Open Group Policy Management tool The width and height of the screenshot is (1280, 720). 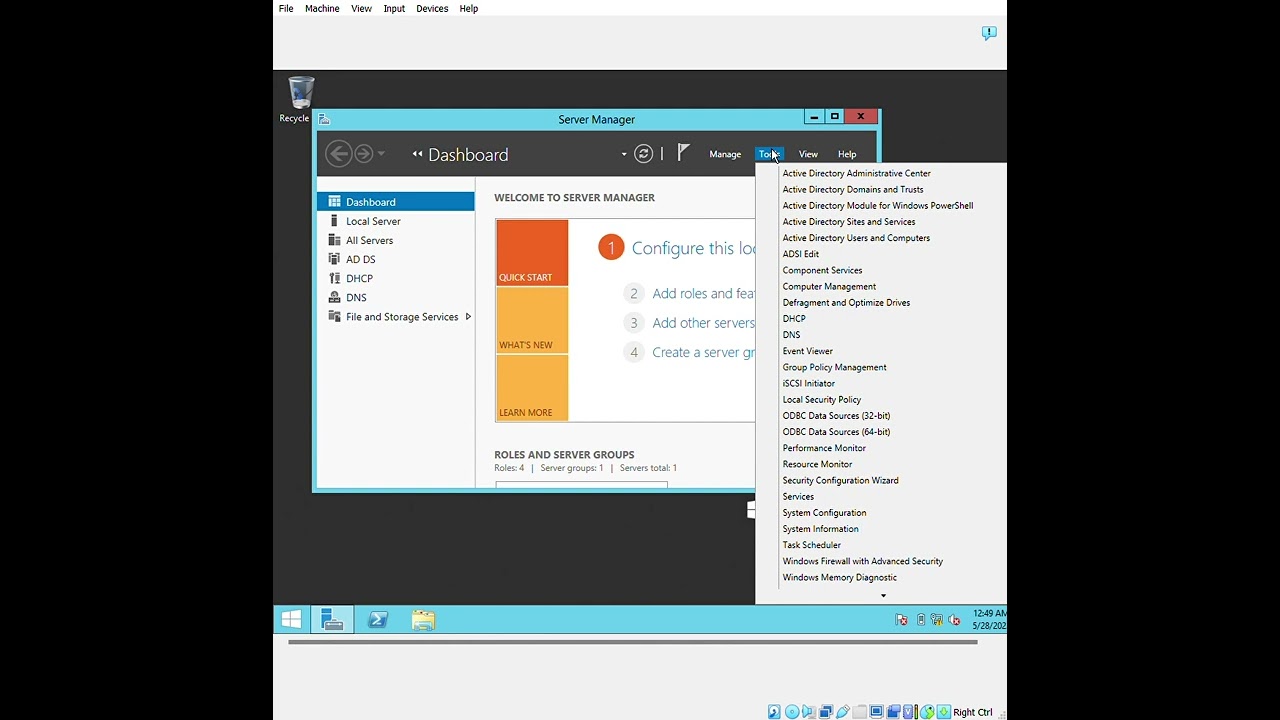pyautogui.click(x=834, y=367)
